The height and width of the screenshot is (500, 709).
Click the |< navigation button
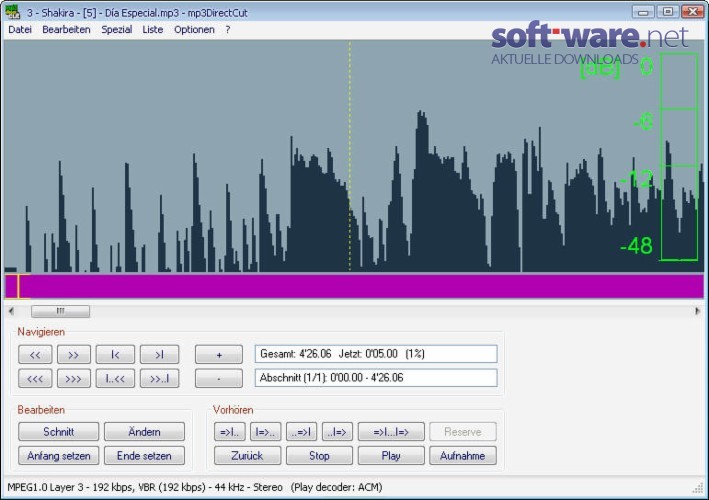[x=115, y=354]
